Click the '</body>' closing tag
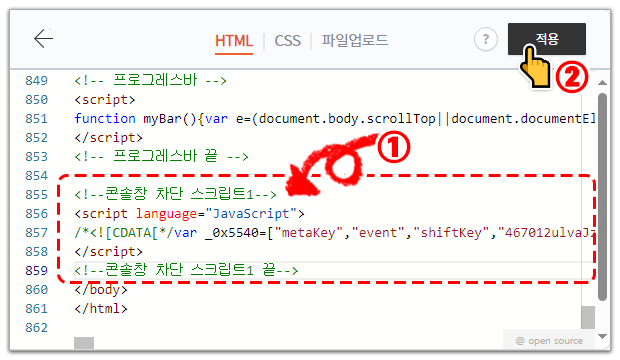 [x=101, y=290]
